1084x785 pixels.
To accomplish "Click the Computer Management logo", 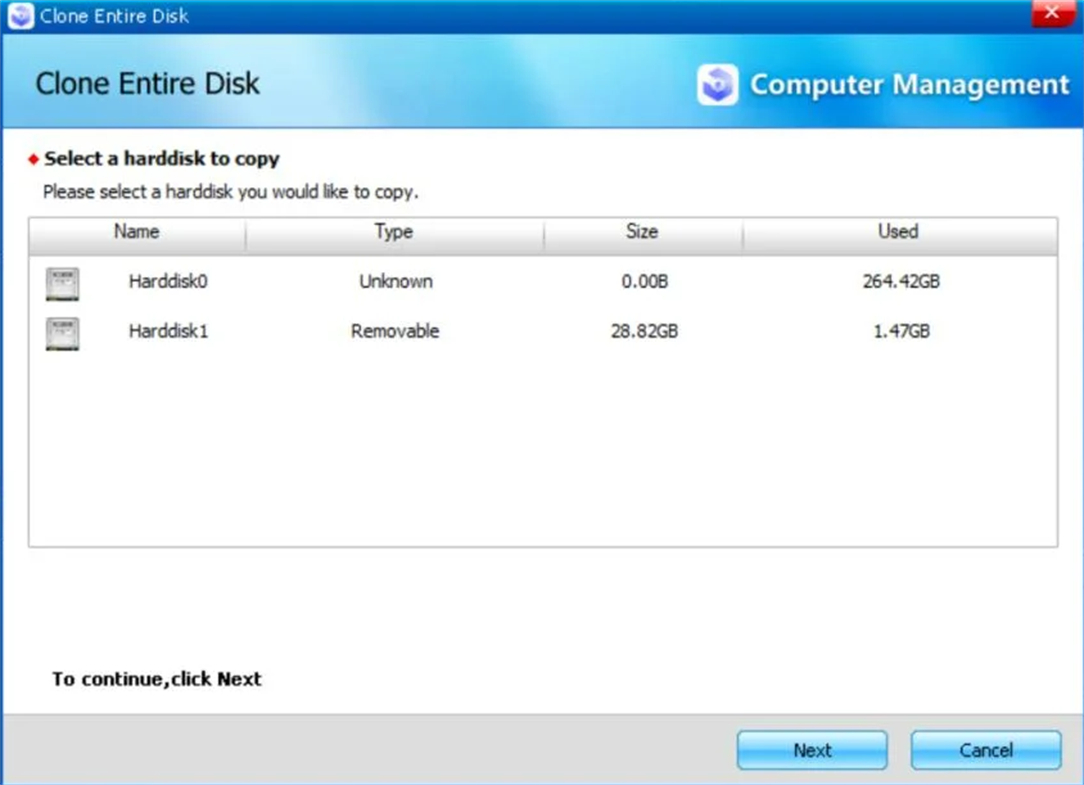I will (x=718, y=86).
